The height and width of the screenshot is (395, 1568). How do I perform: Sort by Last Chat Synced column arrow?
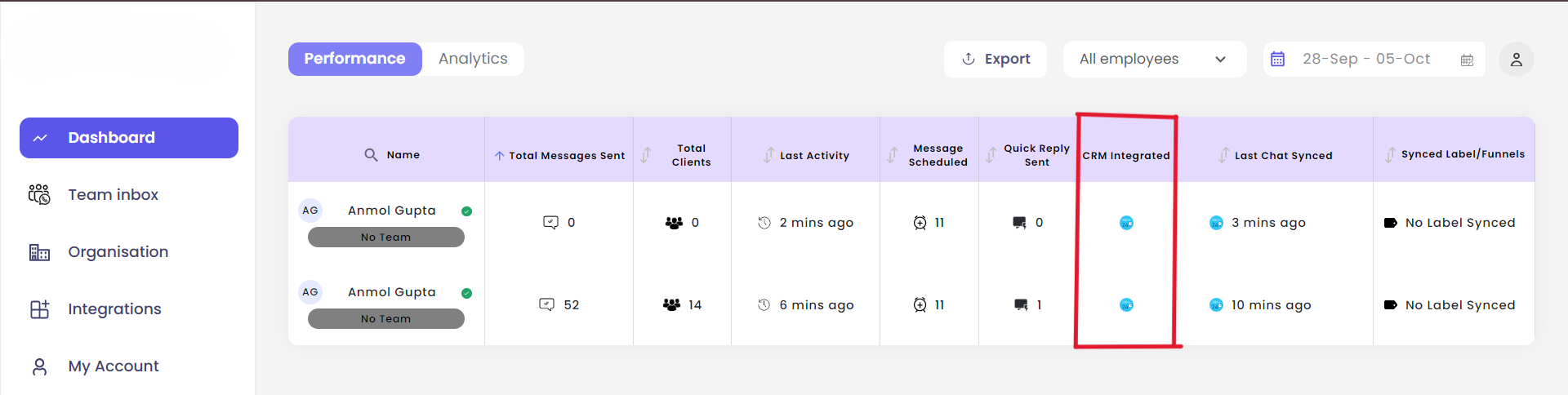pos(1223,155)
